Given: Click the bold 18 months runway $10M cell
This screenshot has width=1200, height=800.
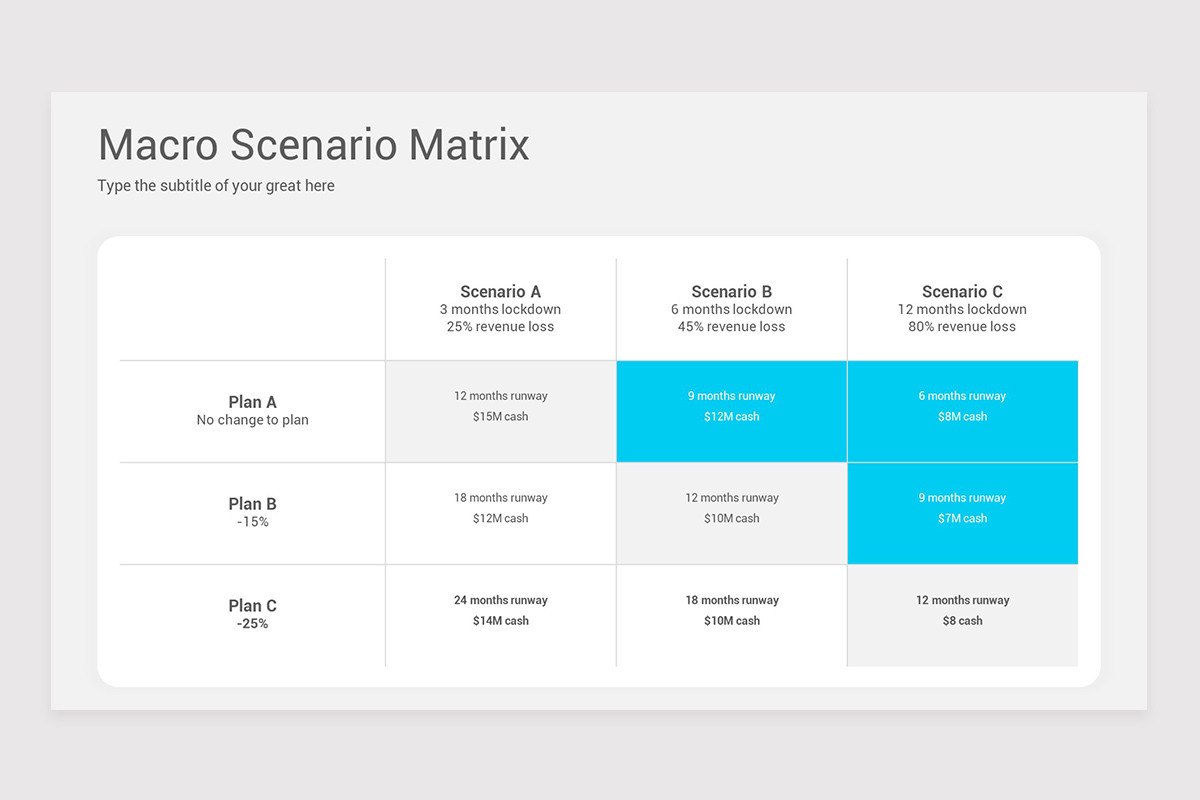Looking at the screenshot, I should coord(732,615).
